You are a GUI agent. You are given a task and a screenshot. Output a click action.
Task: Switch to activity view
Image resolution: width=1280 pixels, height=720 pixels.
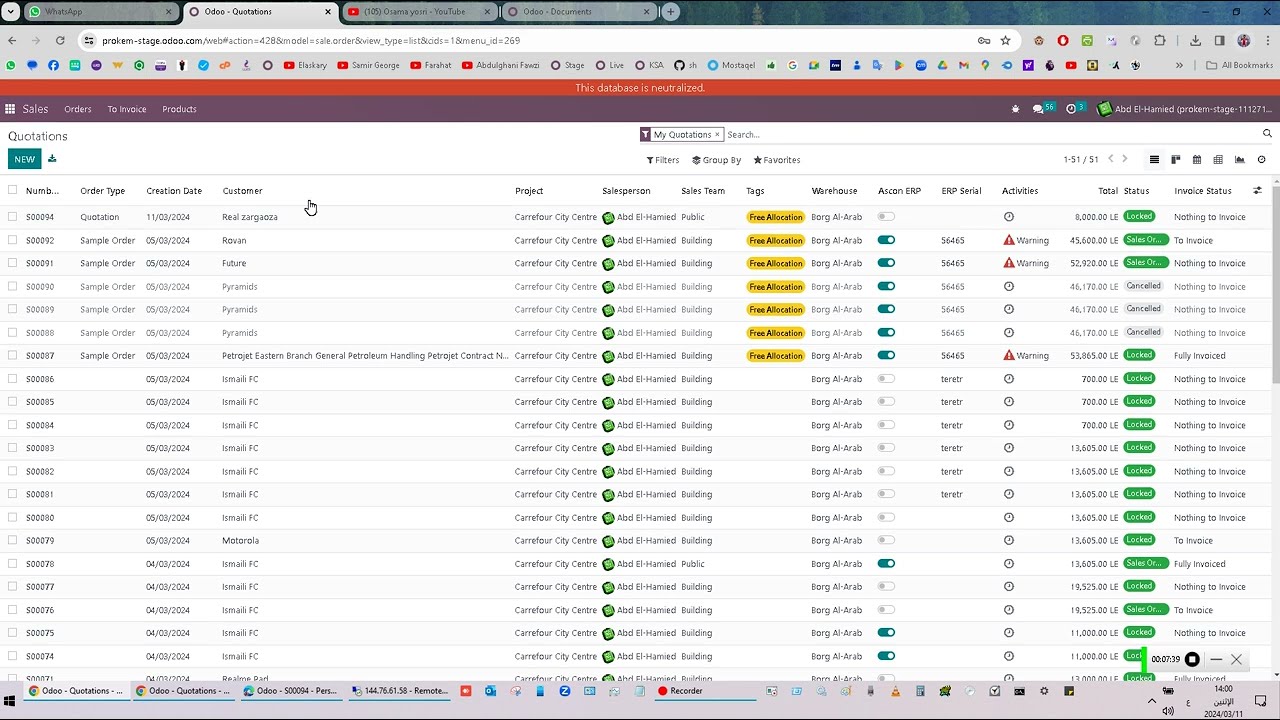[x=1261, y=160]
